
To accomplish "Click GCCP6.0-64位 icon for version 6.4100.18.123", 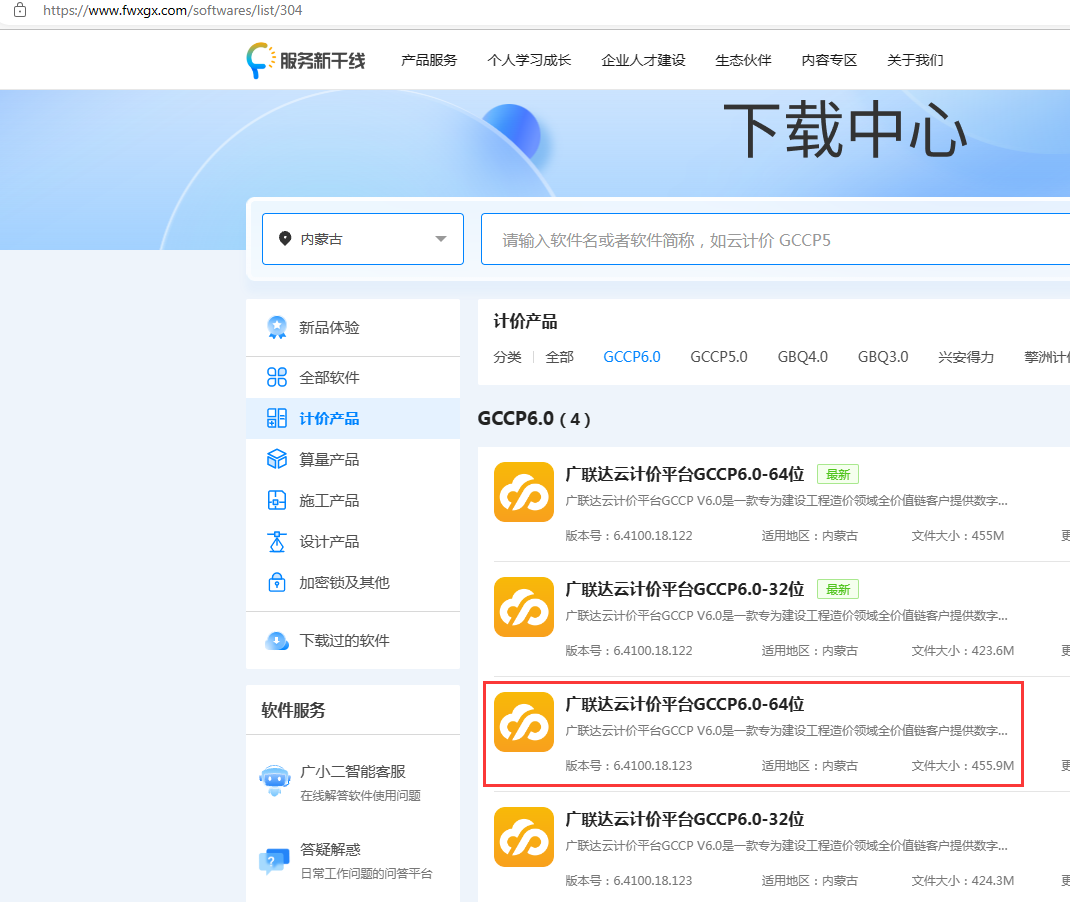I will point(523,722).
